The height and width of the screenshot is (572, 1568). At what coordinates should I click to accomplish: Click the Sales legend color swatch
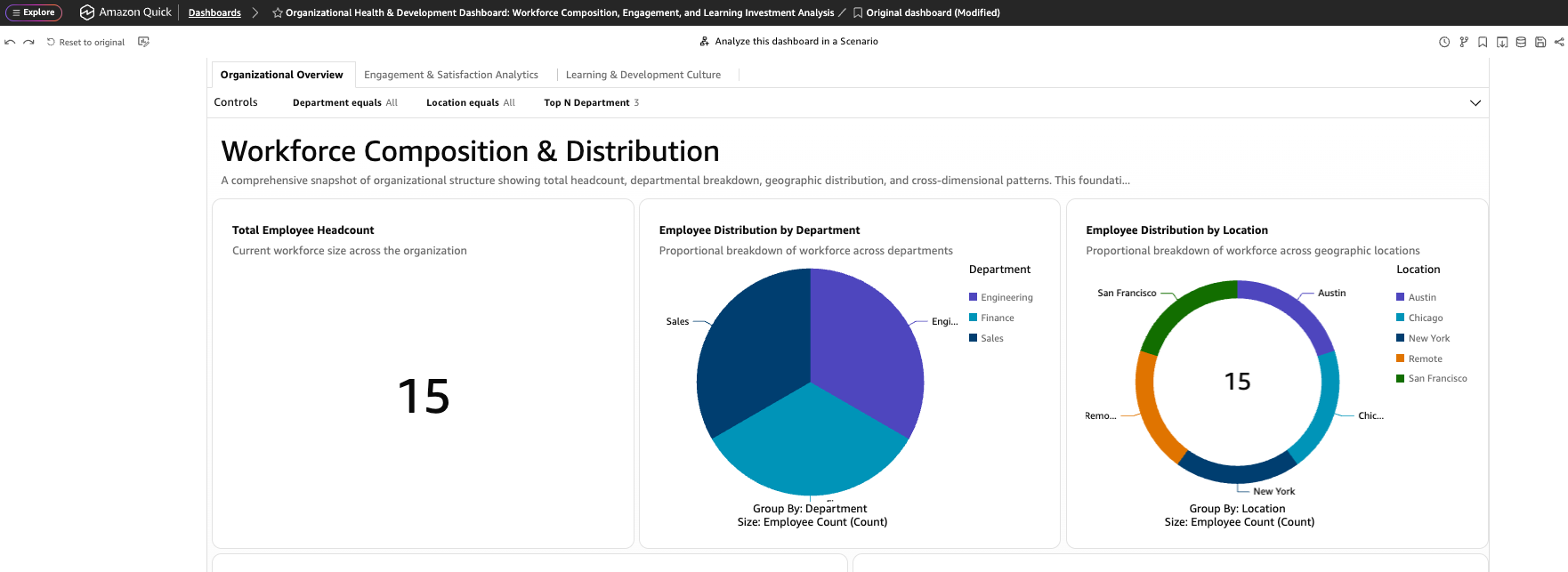click(974, 338)
